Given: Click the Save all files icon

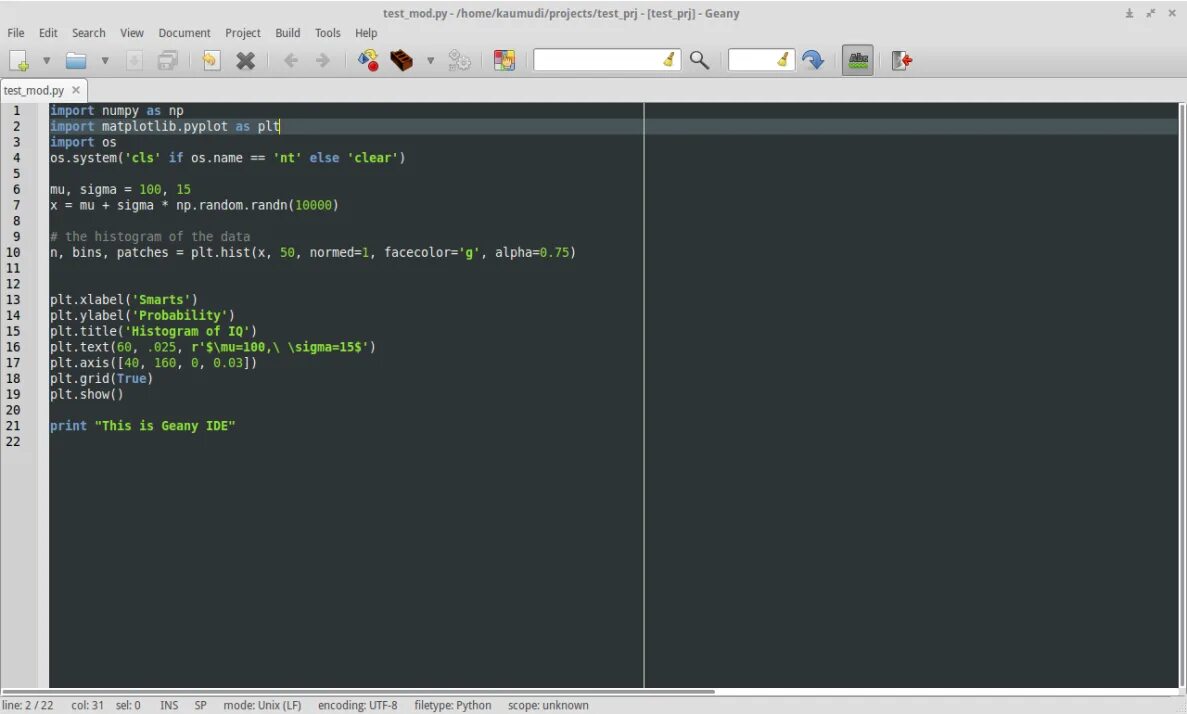Looking at the screenshot, I should (x=167, y=61).
